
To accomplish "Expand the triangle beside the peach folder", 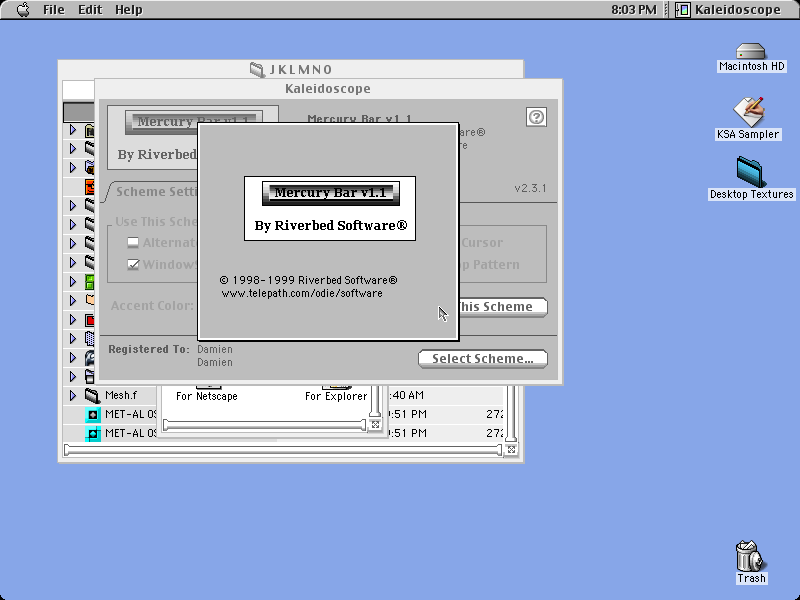I will pyautogui.click(x=73, y=300).
